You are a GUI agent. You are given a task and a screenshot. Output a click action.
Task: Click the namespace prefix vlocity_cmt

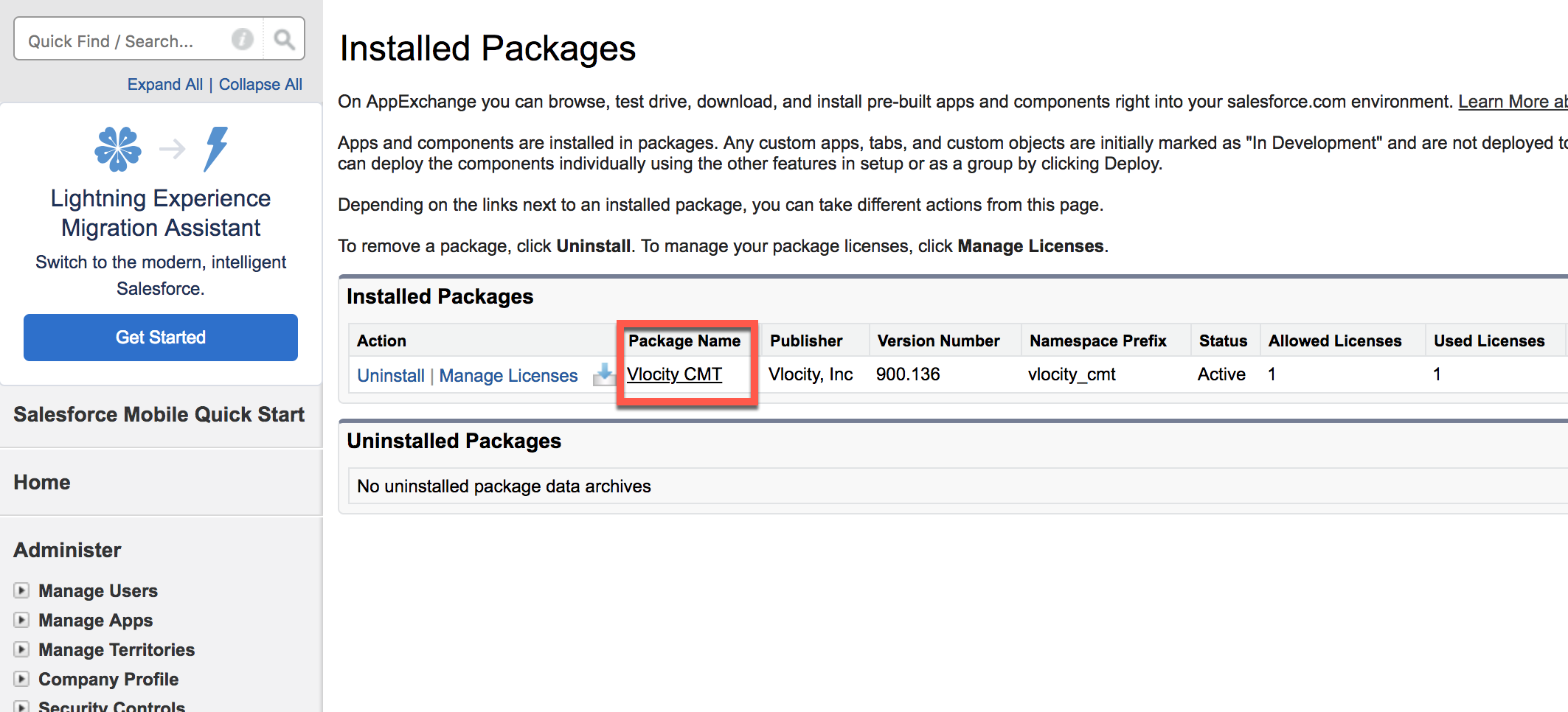pos(1072,374)
